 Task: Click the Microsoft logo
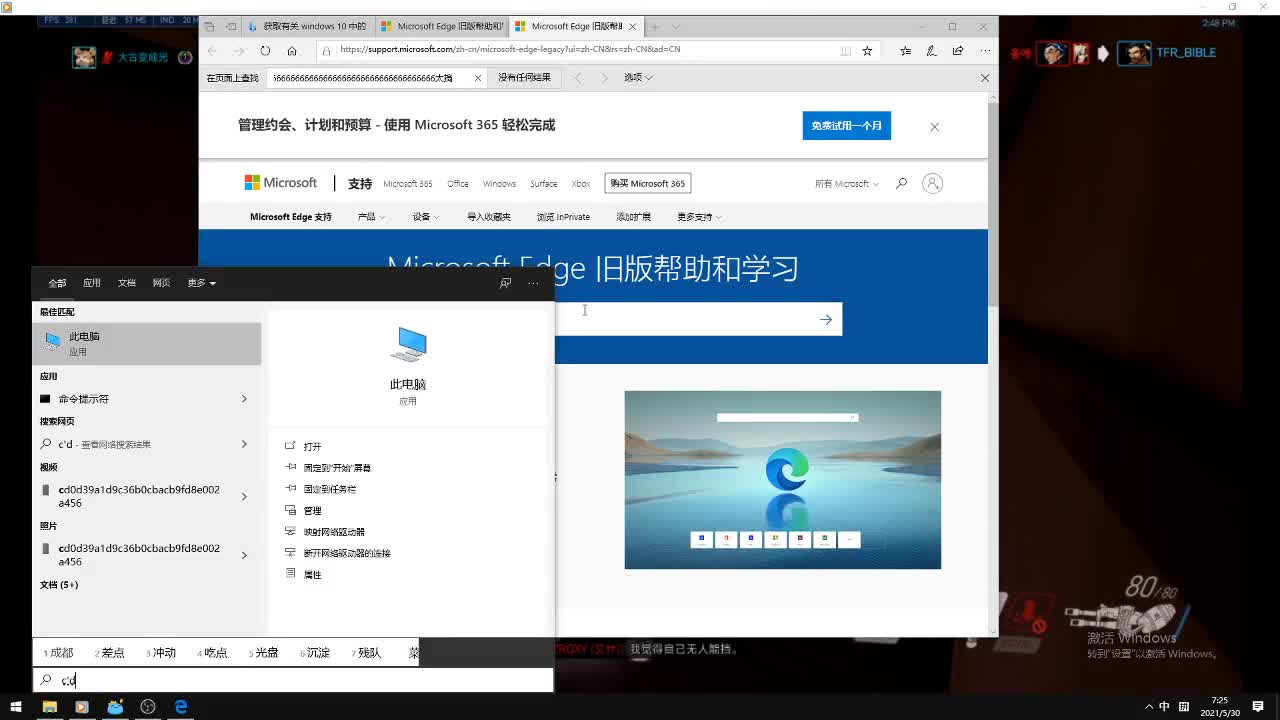tap(280, 183)
